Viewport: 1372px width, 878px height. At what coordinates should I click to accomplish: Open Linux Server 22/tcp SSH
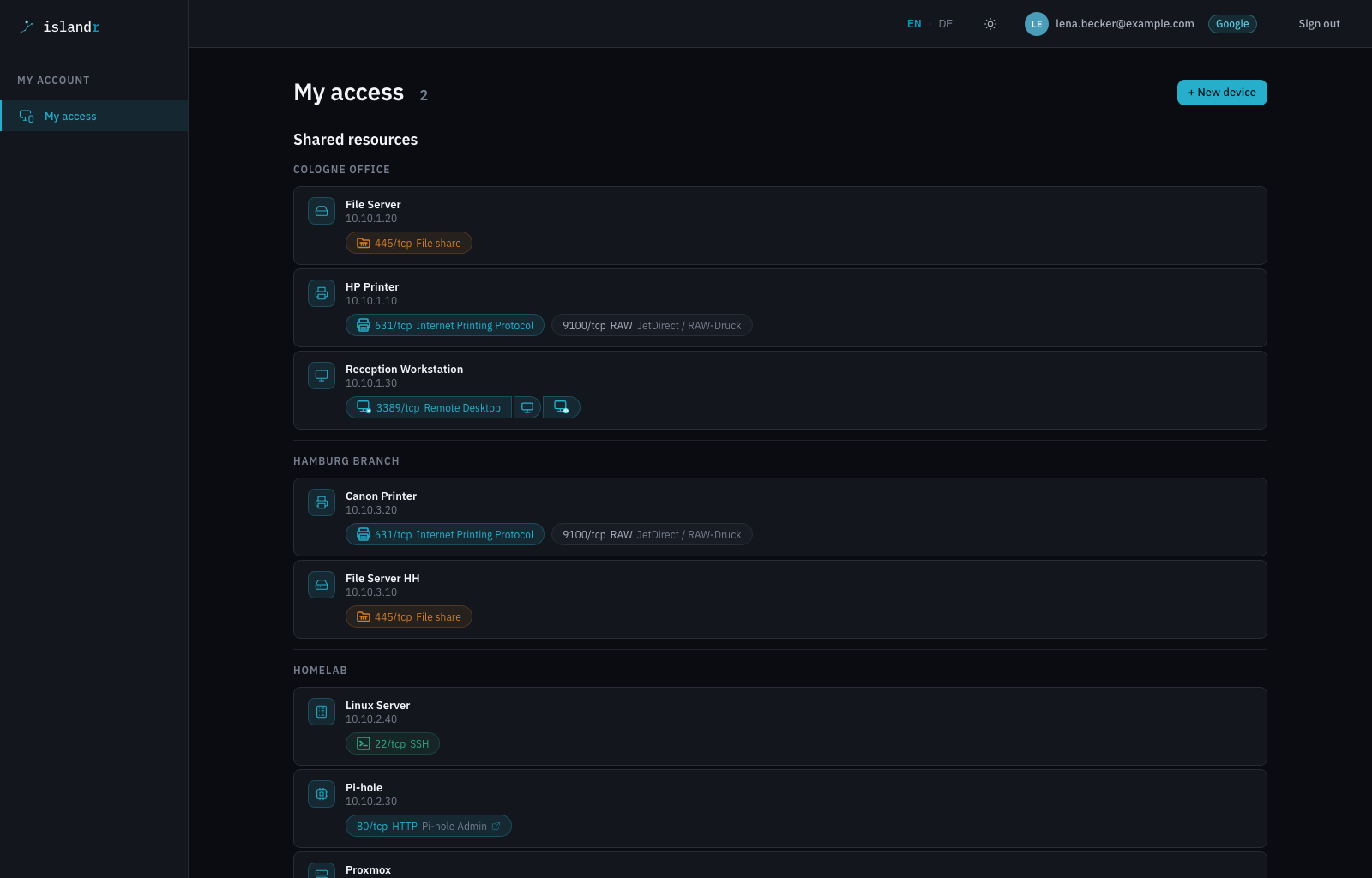[x=393, y=744]
